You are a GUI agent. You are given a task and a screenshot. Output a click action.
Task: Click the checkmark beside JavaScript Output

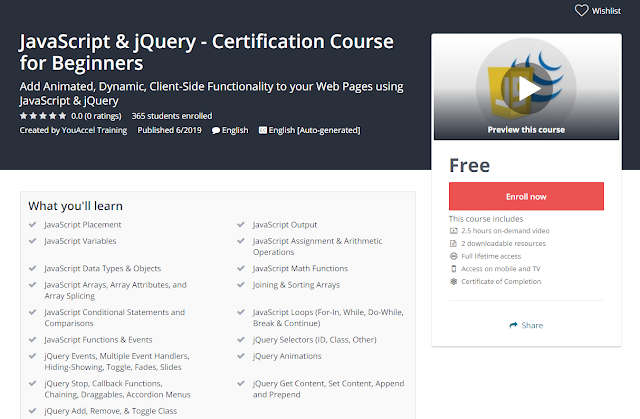[241, 225]
